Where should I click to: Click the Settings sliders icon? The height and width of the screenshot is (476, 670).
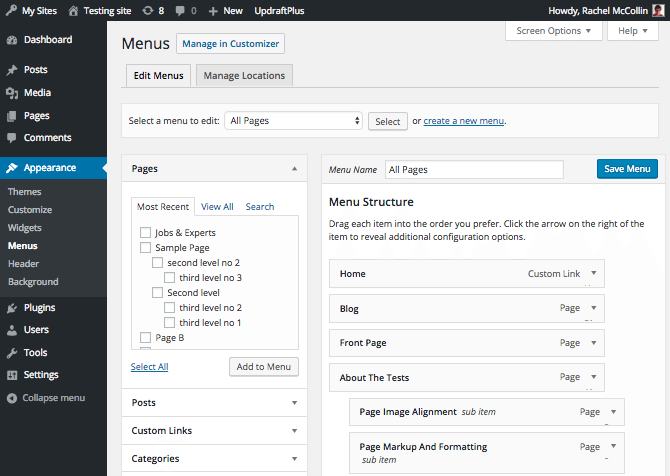[x=12, y=375]
